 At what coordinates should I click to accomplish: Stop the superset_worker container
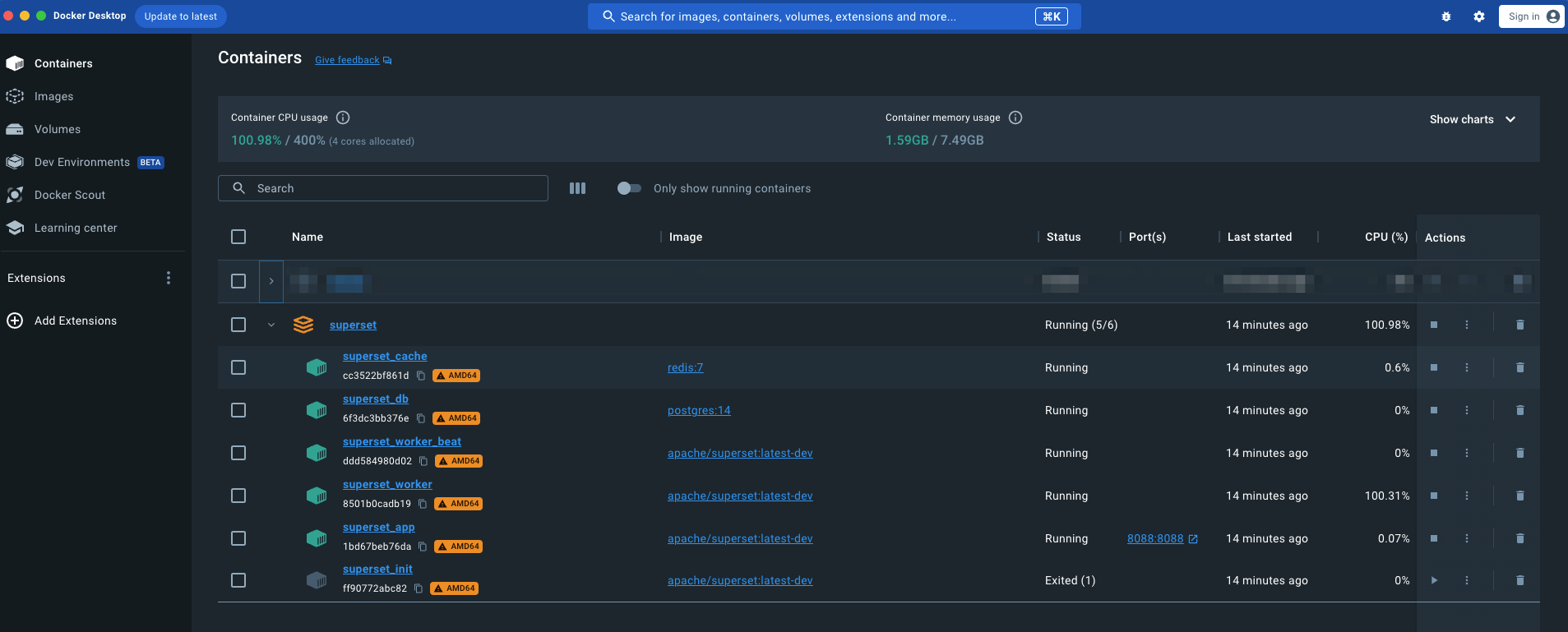pos(1434,496)
